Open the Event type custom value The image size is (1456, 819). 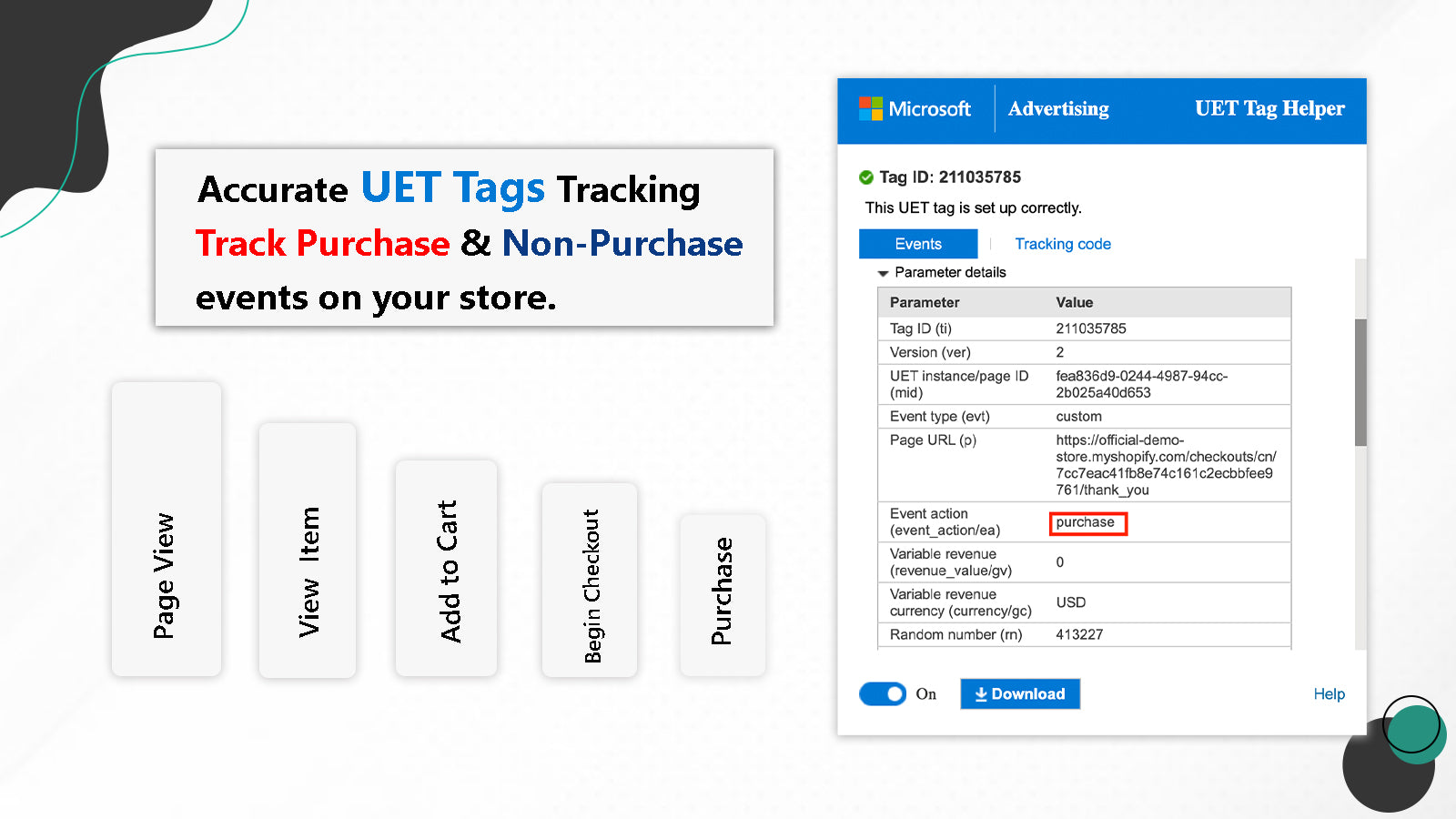[1079, 416]
